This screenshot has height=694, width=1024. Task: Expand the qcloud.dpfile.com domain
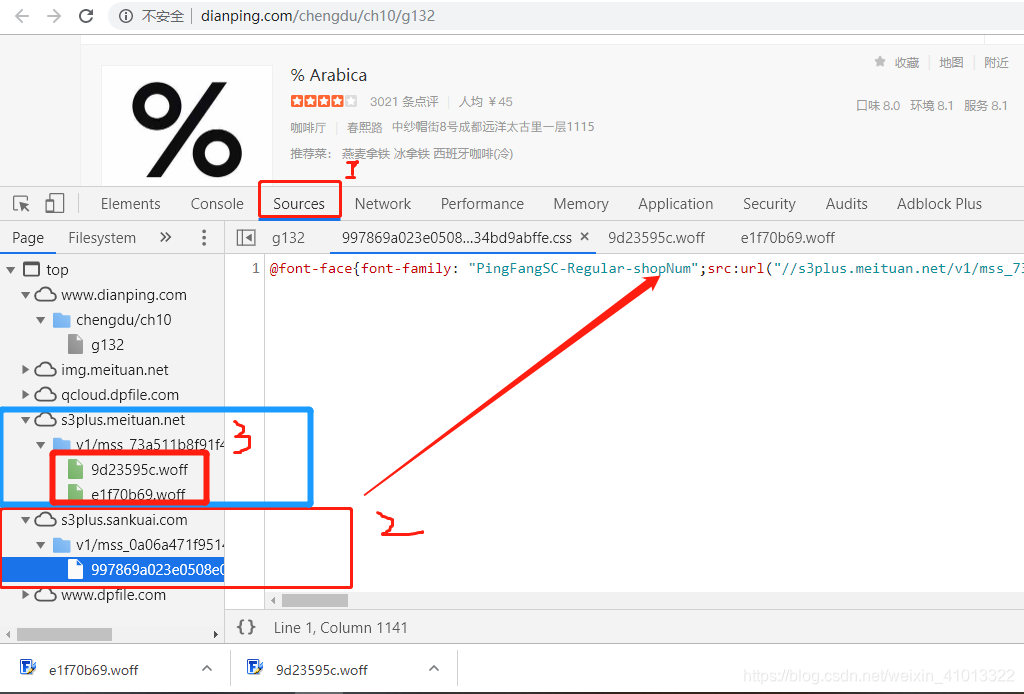pos(25,394)
